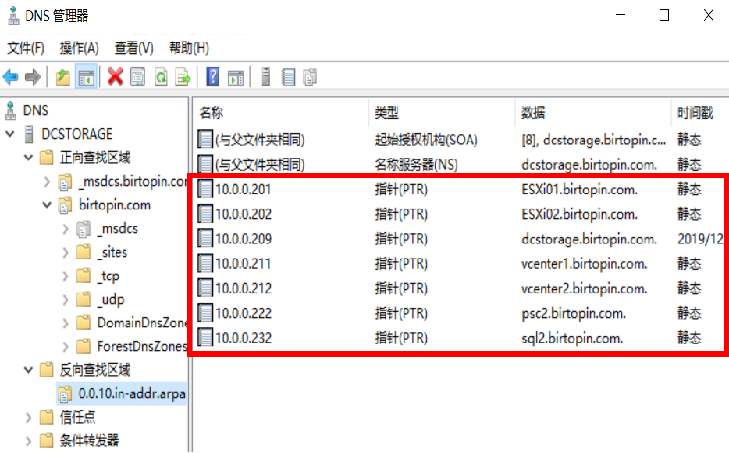Open the 查看(V) menu

point(134,48)
